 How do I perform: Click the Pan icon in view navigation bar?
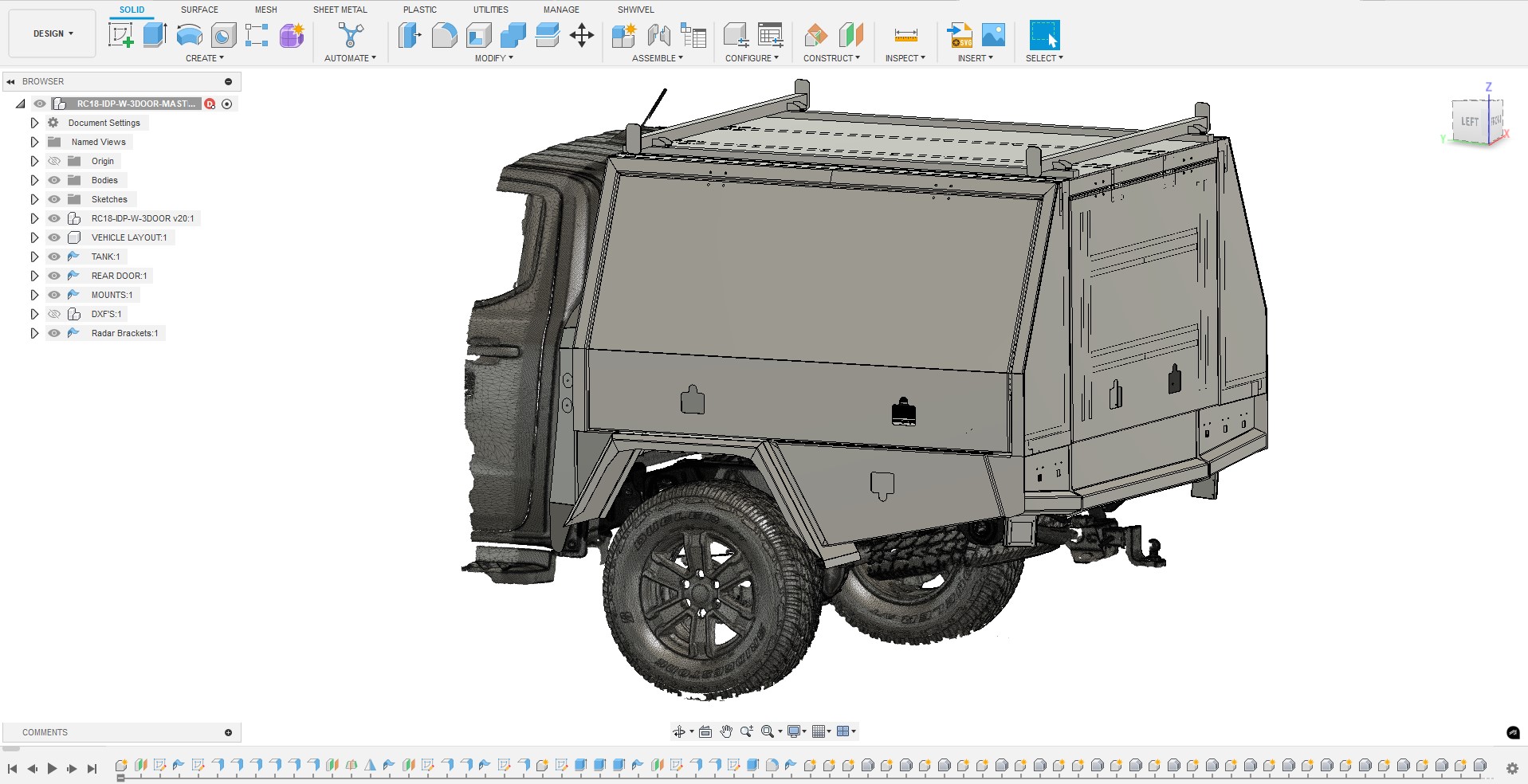725,731
